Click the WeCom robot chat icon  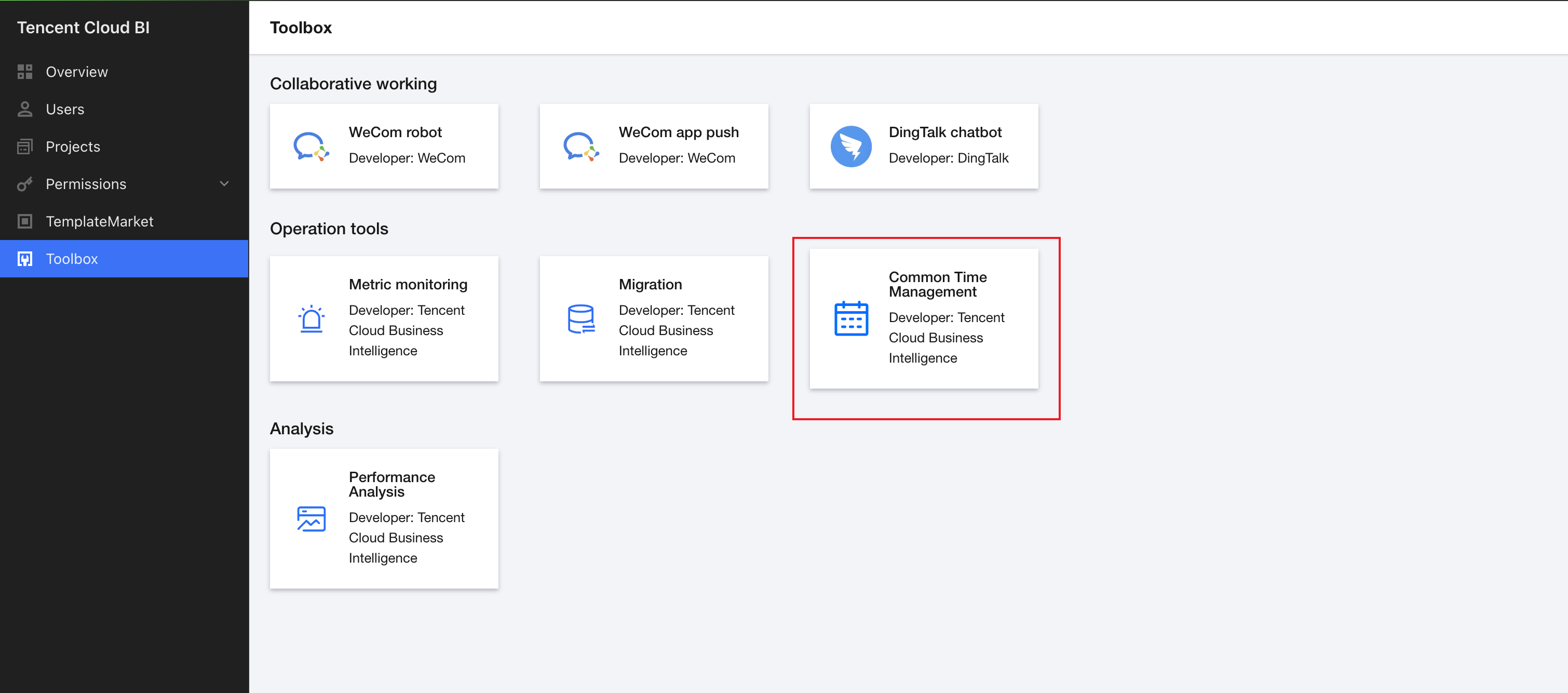(311, 147)
